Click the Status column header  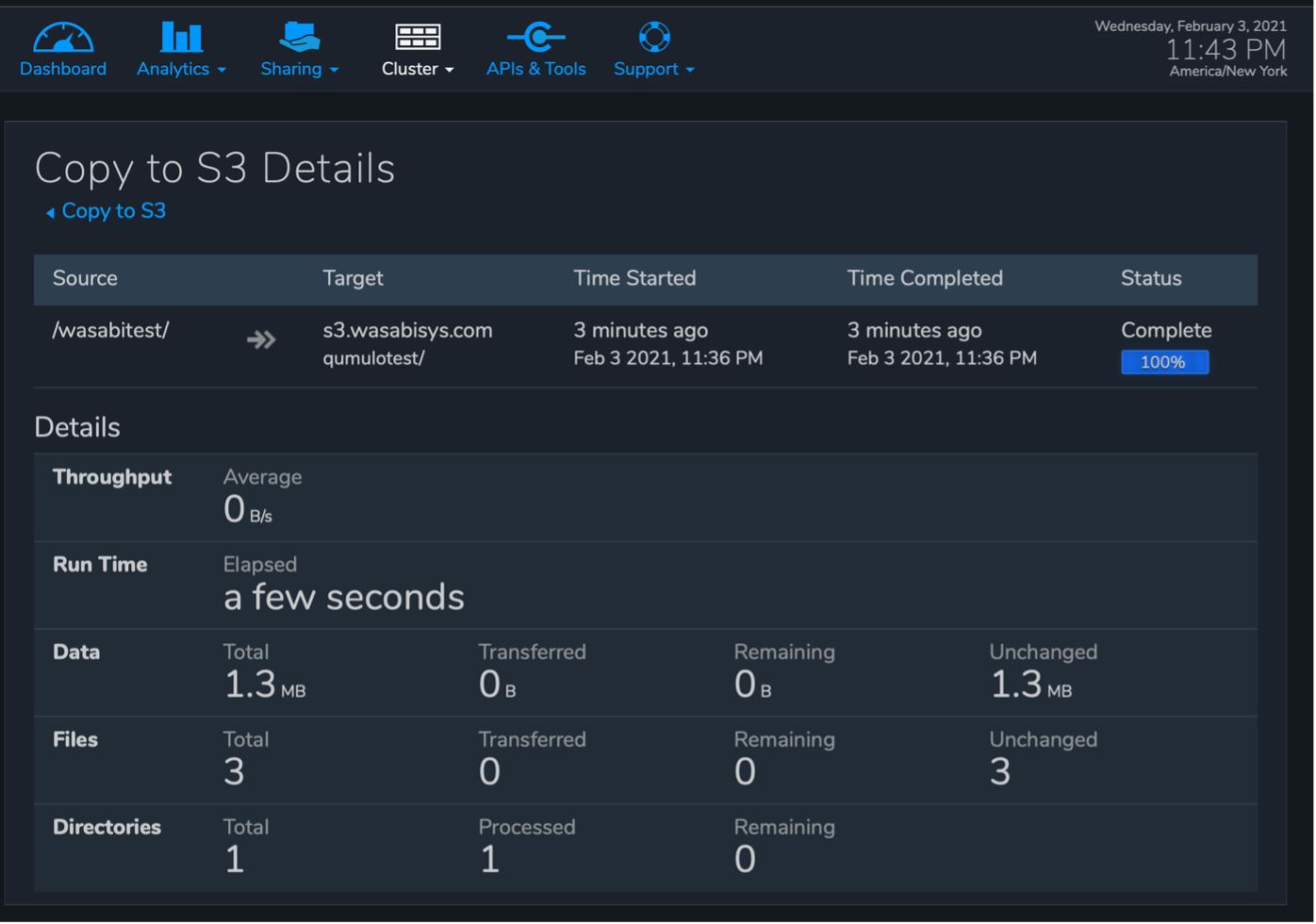tap(1151, 278)
